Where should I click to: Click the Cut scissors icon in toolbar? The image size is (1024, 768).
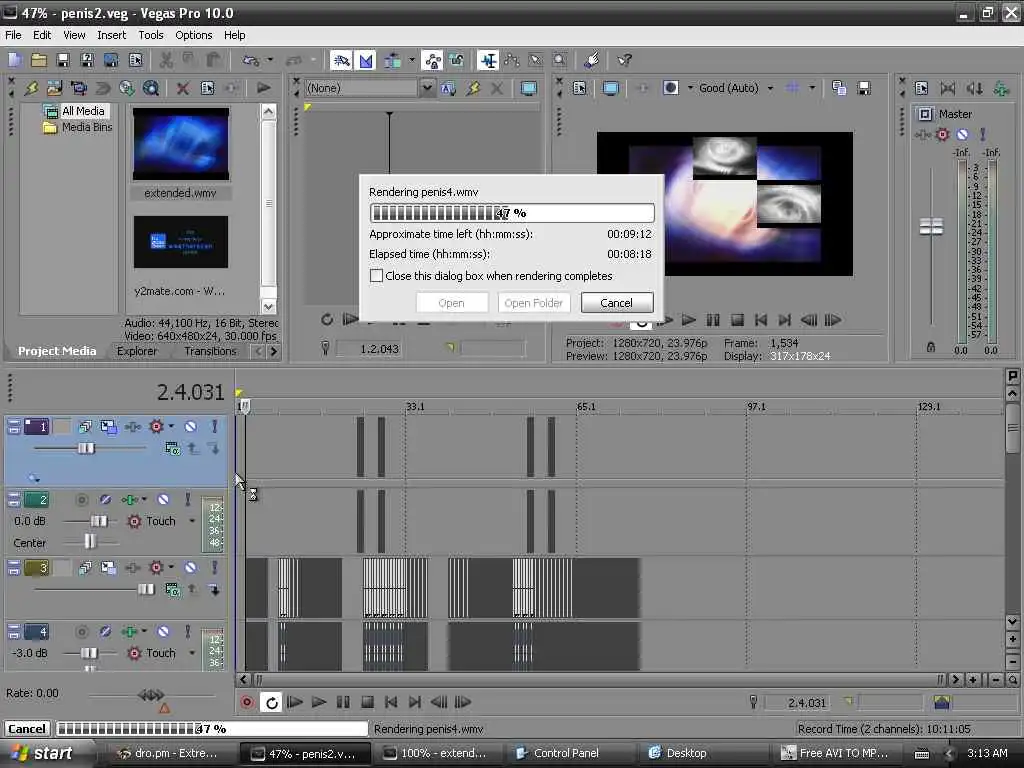[x=166, y=60]
